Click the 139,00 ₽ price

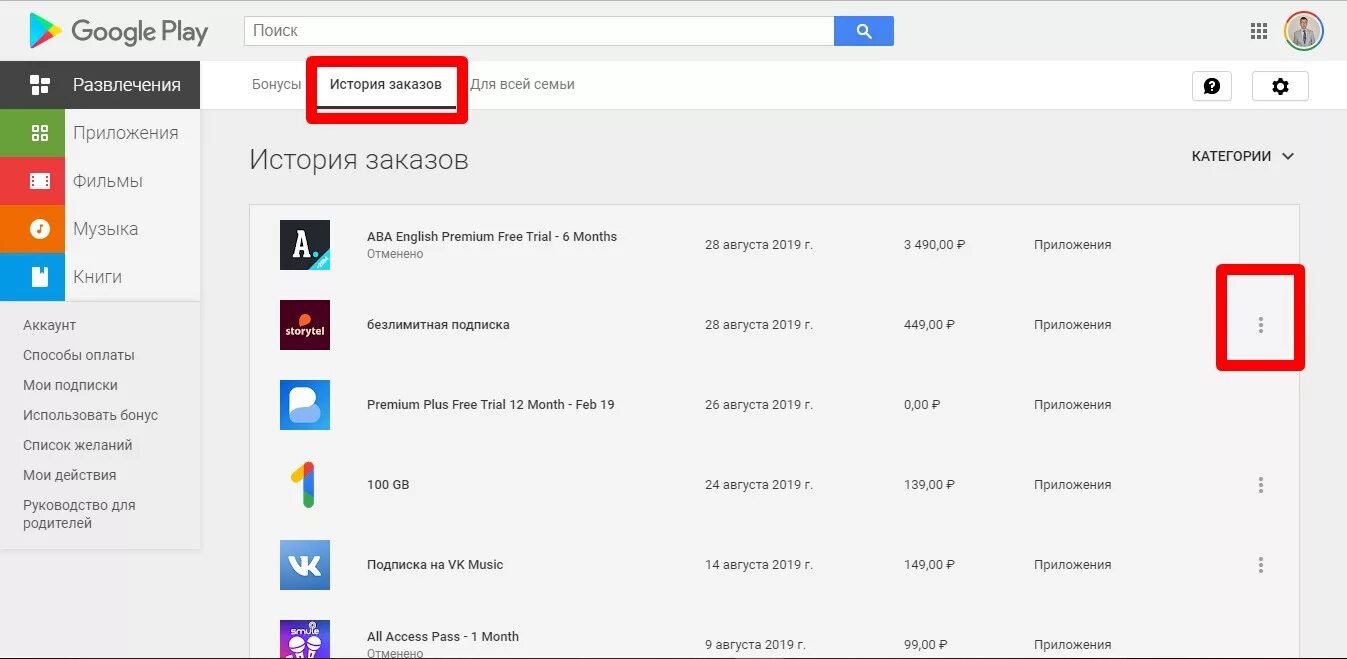(929, 485)
